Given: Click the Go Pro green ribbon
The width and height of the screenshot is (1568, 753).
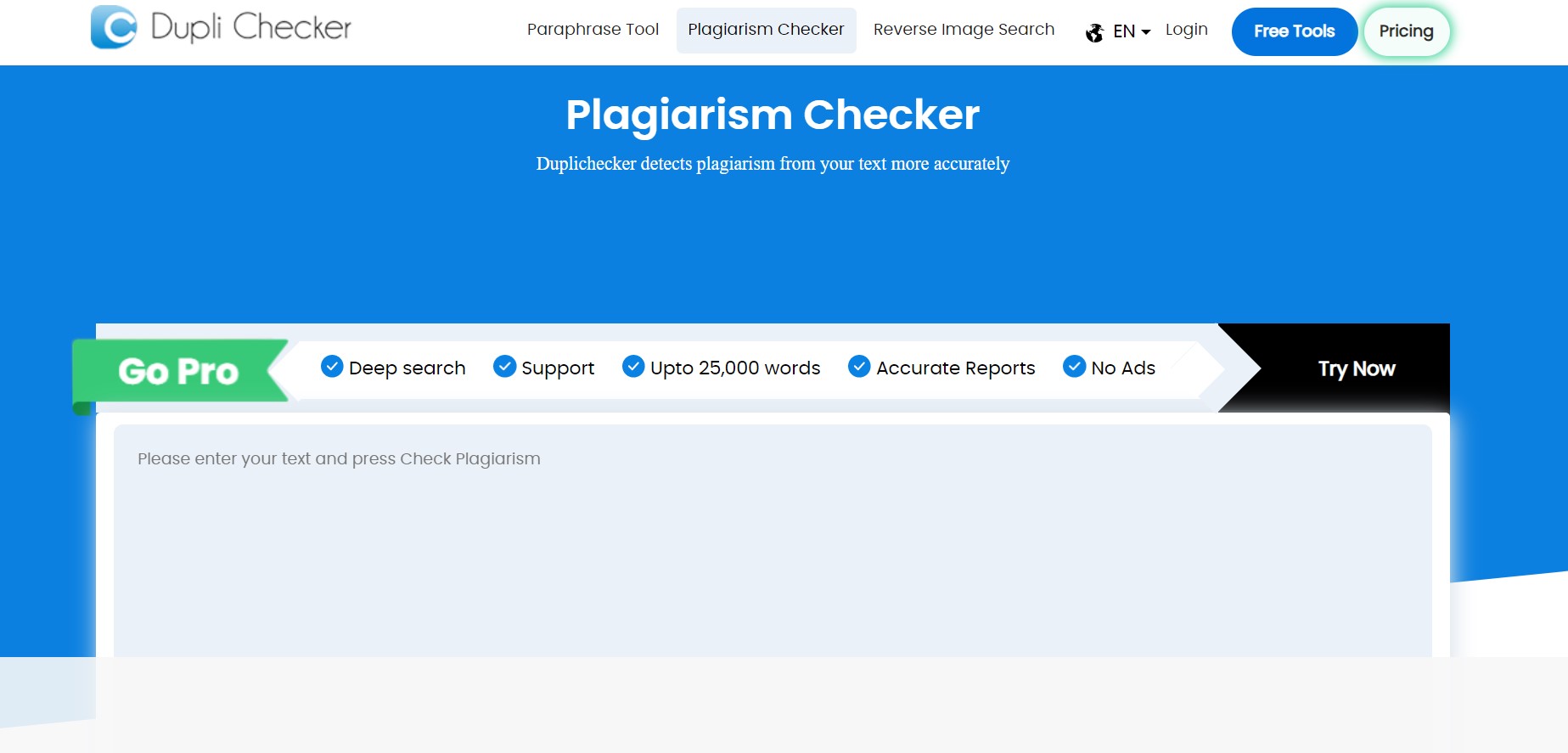Looking at the screenshot, I should pyautogui.click(x=180, y=370).
